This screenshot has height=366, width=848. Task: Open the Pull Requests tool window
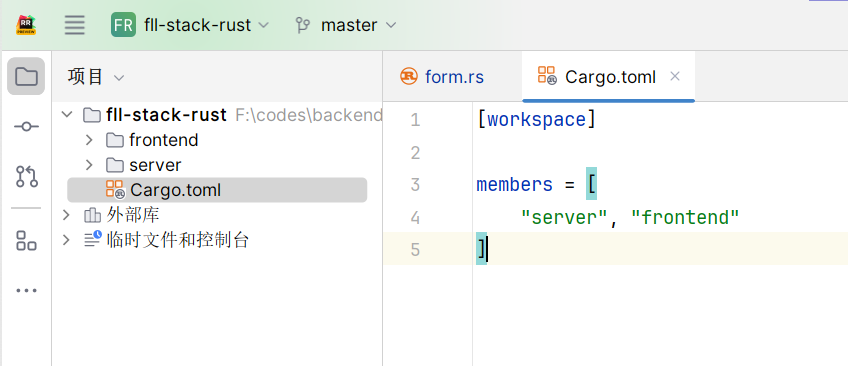pyautogui.click(x=26, y=176)
